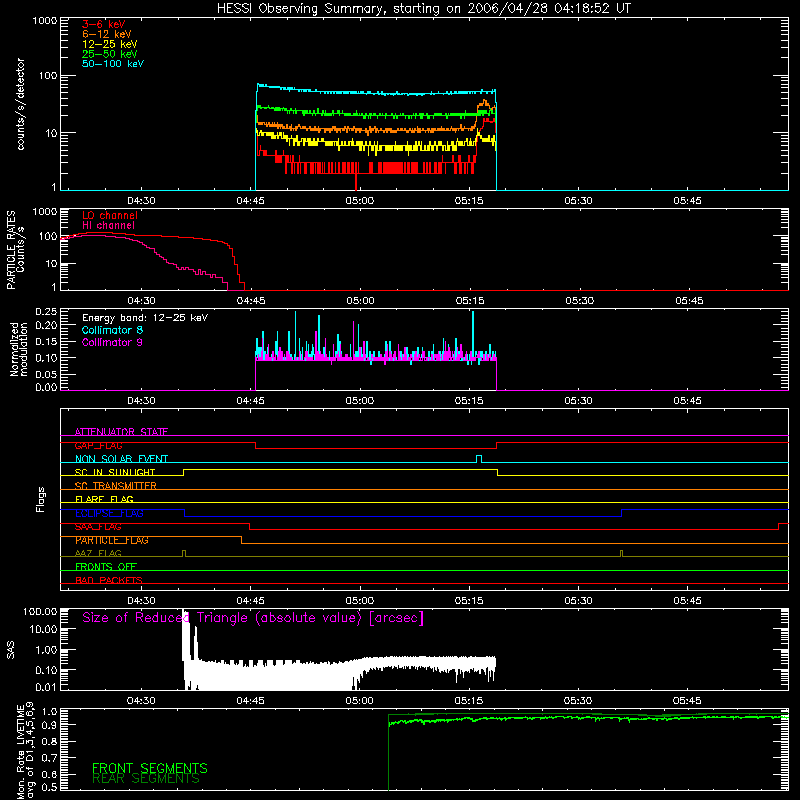Click the 05:30 tick label under Flags panel

click(579, 601)
